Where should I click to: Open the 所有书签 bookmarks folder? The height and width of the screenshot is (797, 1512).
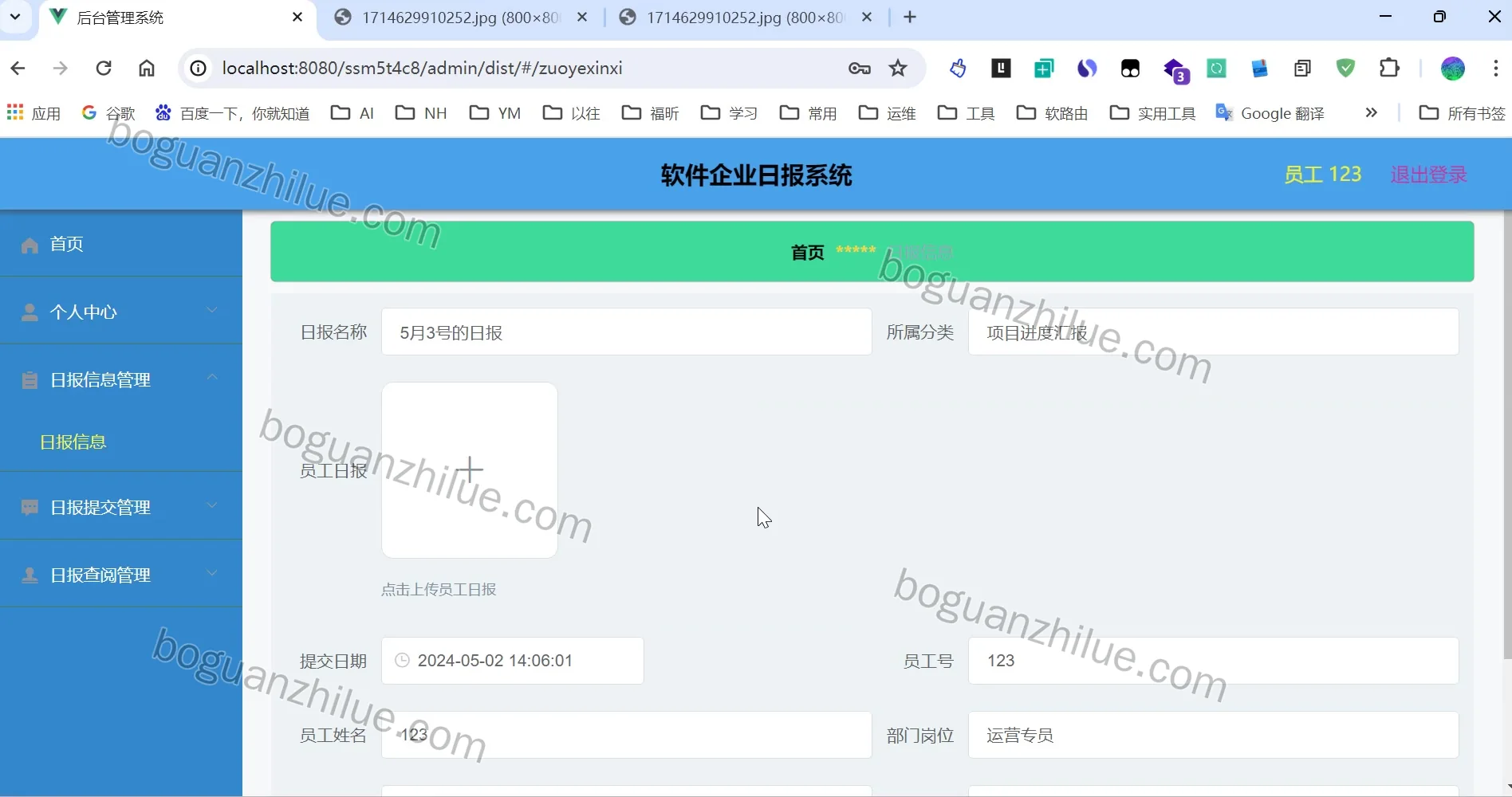[1463, 113]
